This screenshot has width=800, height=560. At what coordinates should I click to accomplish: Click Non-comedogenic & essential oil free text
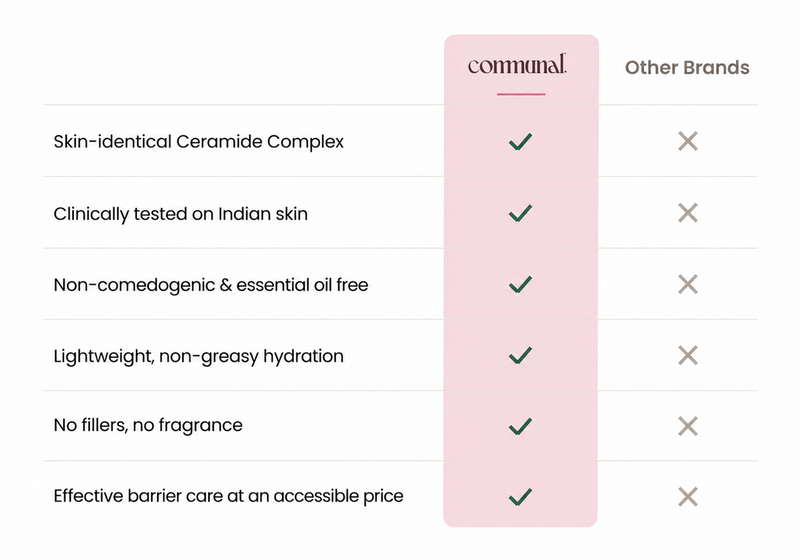point(211,285)
